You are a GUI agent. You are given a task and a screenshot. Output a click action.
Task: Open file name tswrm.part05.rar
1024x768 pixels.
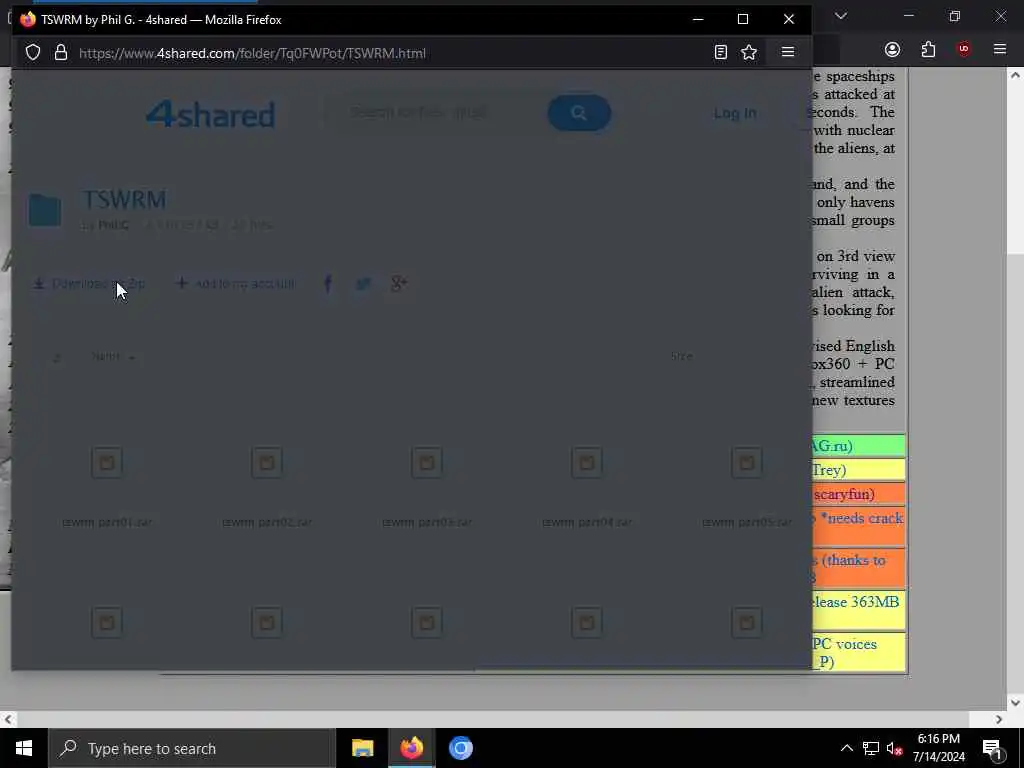[747, 522]
